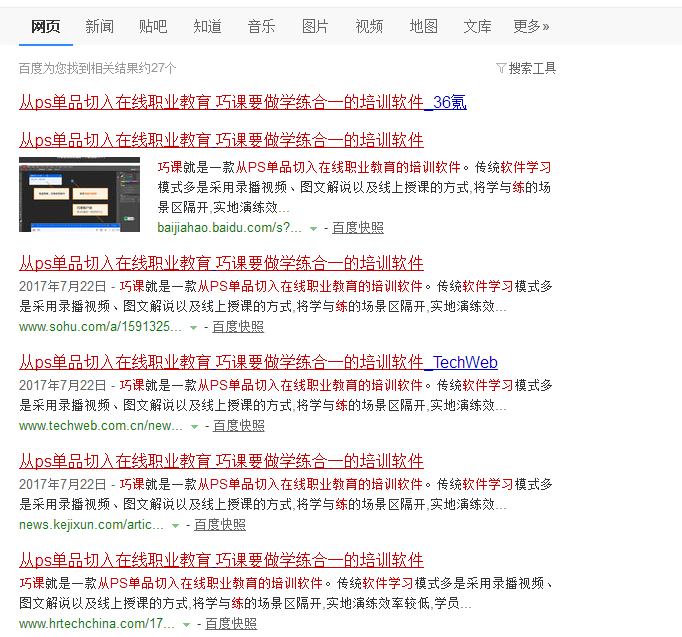Viewport: 682px width, 637px height.
Task: Open 百度快照 for hrtechchina result
Action: coord(231,624)
